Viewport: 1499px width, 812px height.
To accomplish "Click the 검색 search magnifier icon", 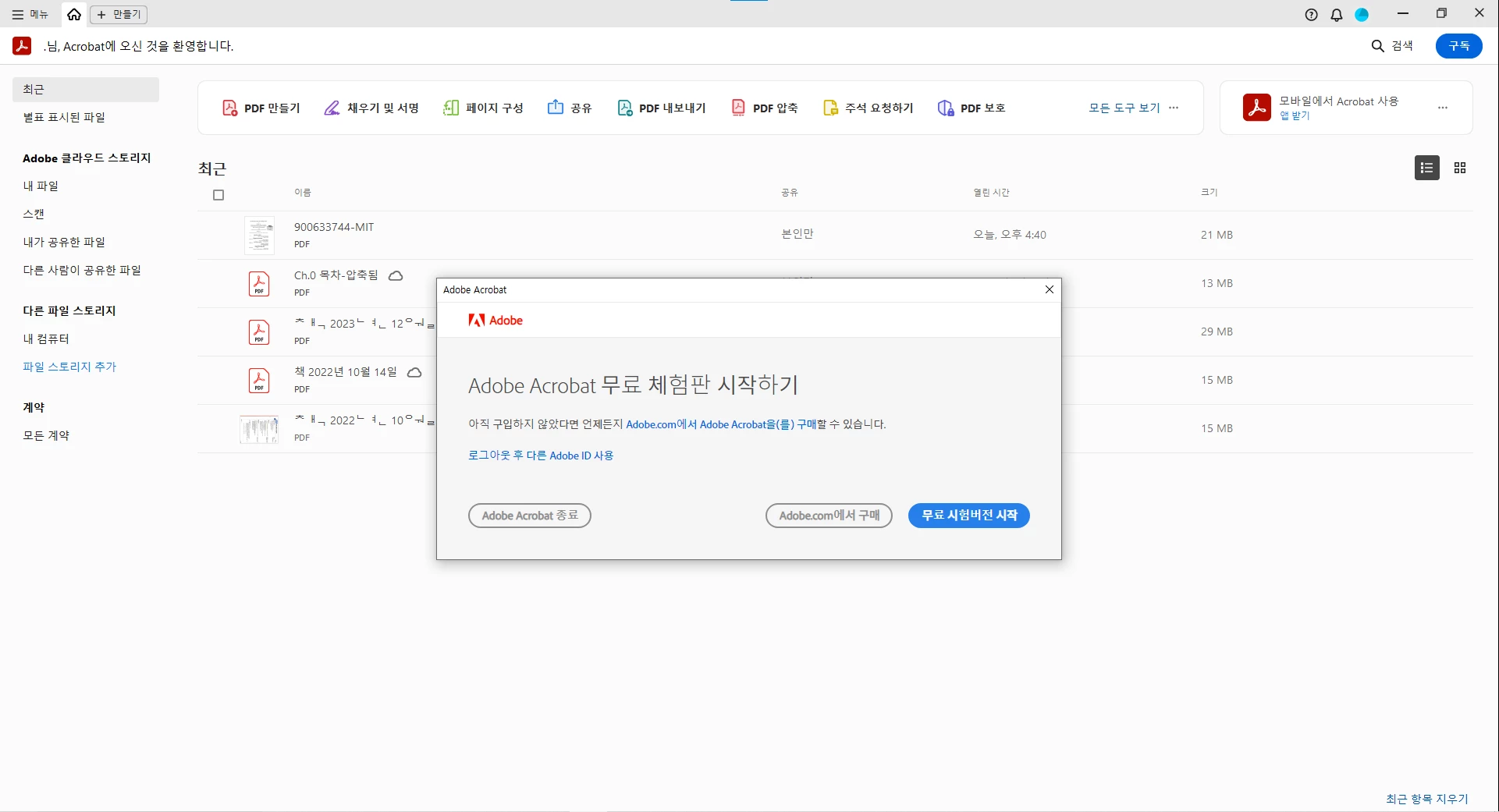I will 1378,46.
